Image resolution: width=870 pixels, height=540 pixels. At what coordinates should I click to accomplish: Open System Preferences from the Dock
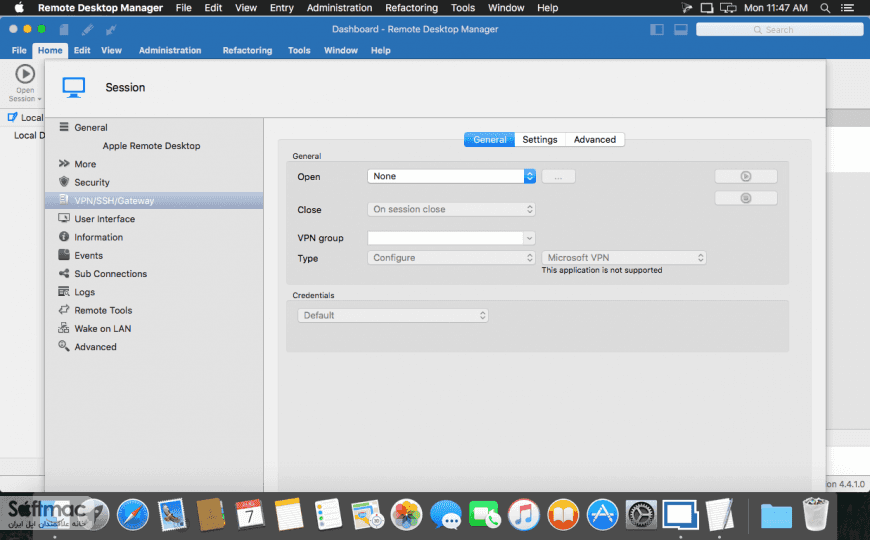coord(641,514)
